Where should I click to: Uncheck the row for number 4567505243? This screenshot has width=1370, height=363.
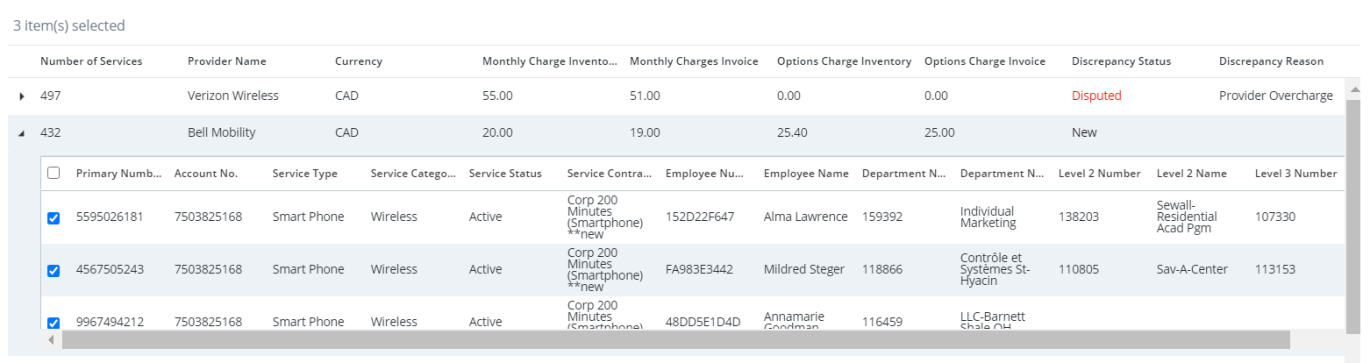54,270
